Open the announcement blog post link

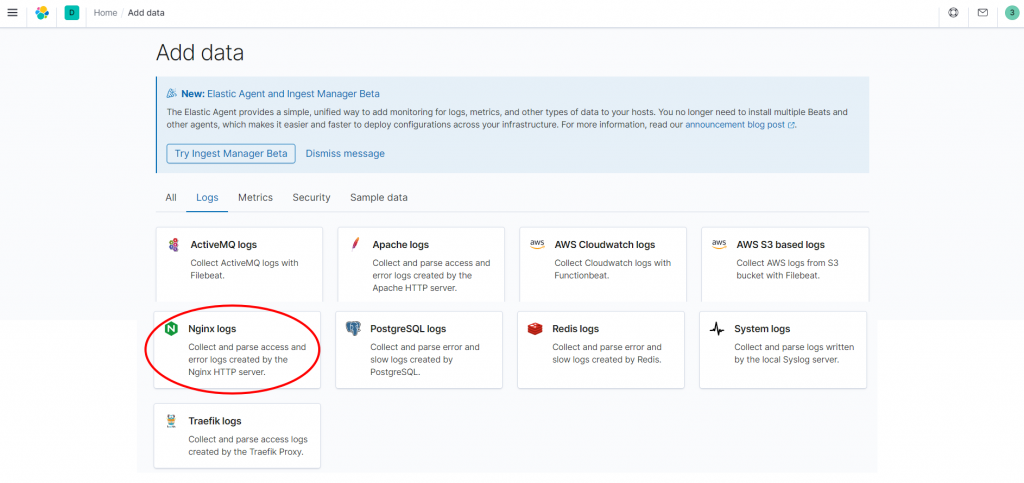(735, 125)
